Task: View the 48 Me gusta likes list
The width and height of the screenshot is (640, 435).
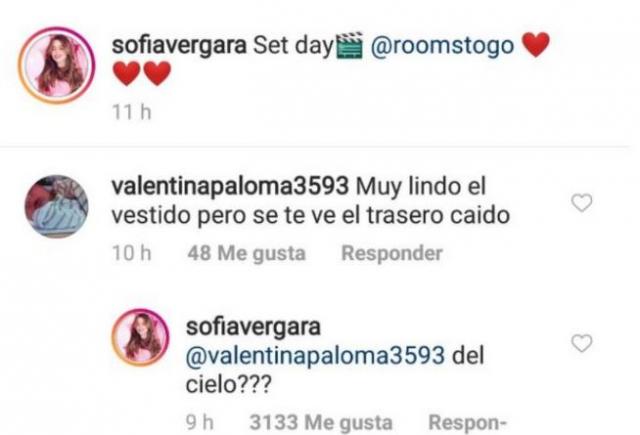Action: point(247,253)
